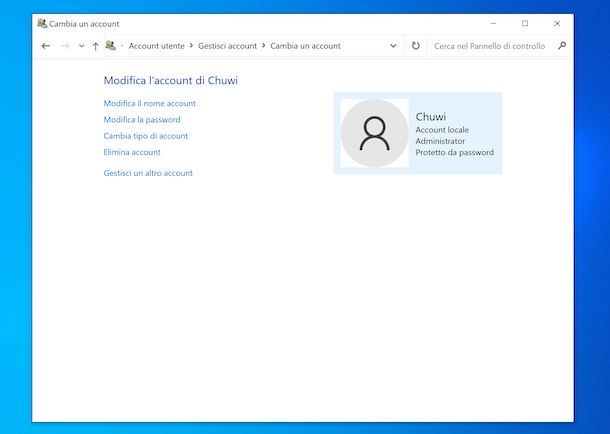Select Cambia un account breadcrumb
Image resolution: width=610 pixels, height=434 pixels.
[x=305, y=46]
